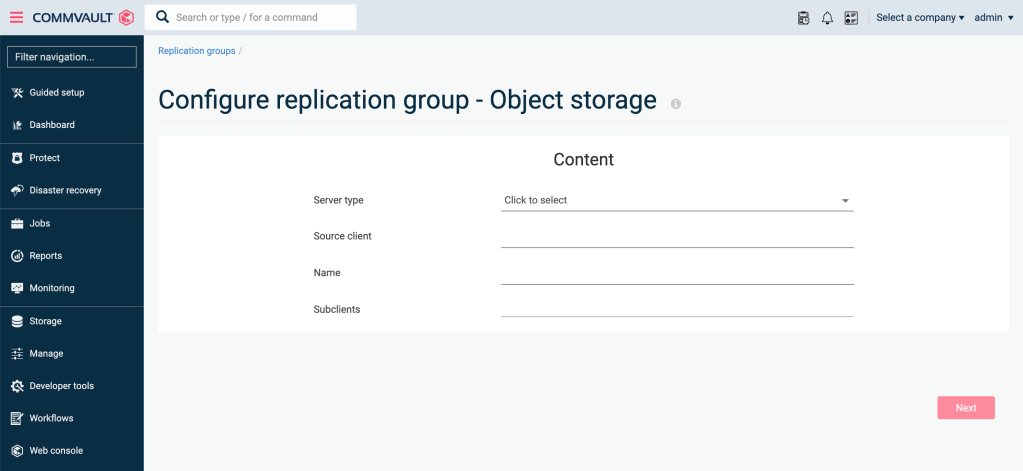Image resolution: width=1023 pixels, height=471 pixels.
Task: Expand the Select a company dropdown
Action: [920, 18]
